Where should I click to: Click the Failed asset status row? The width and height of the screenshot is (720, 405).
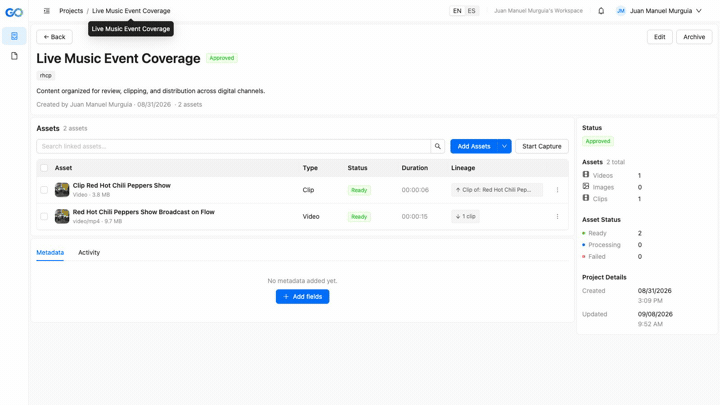coord(612,257)
